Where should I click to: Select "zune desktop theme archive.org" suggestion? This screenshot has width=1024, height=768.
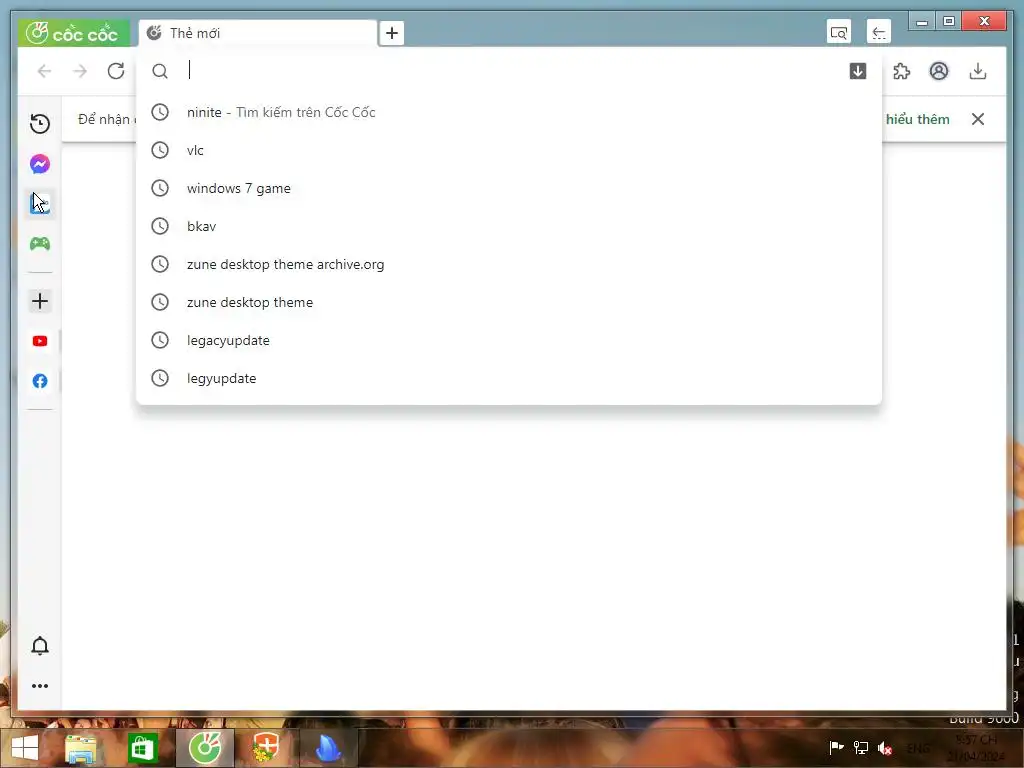pos(509,264)
